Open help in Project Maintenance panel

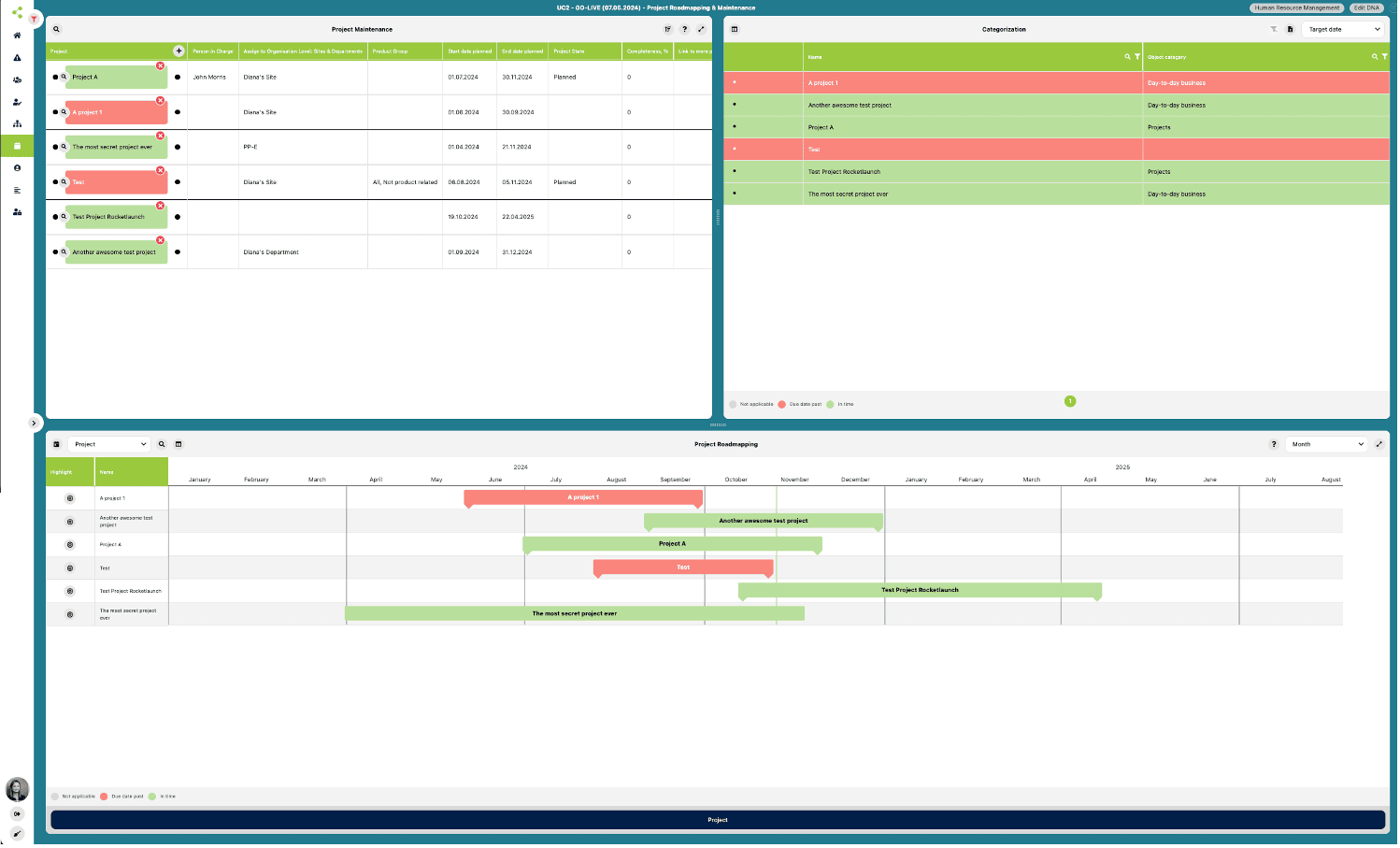685,29
